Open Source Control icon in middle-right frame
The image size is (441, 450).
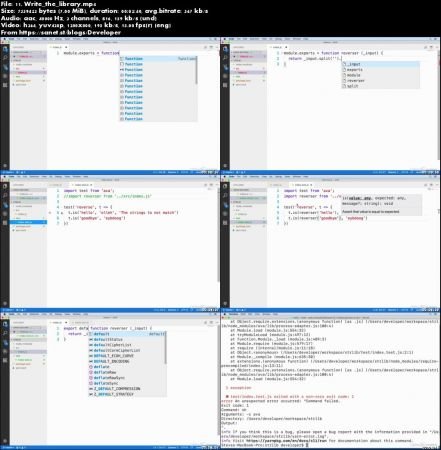coord(225,204)
